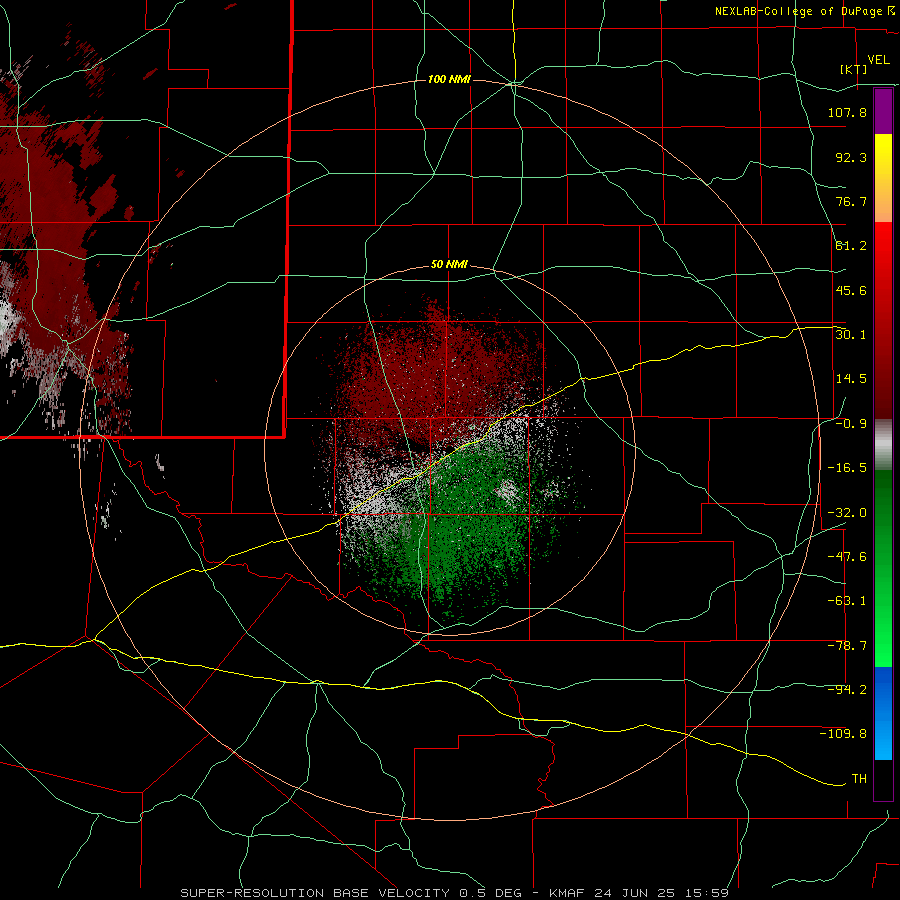Click the [KT] units label
The height and width of the screenshot is (900, 900).
(x=854, y=69)
